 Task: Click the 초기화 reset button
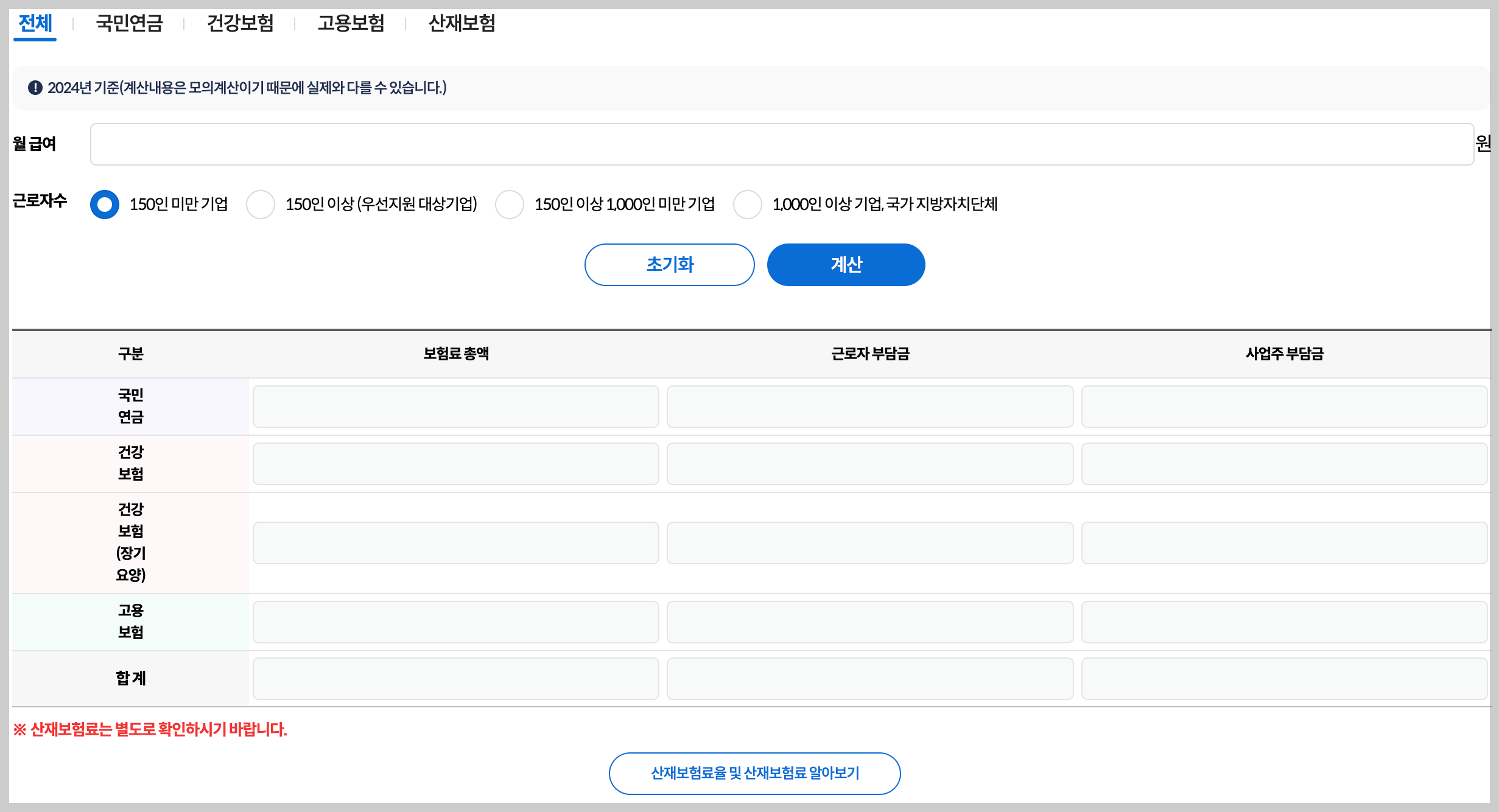point(669,265)
